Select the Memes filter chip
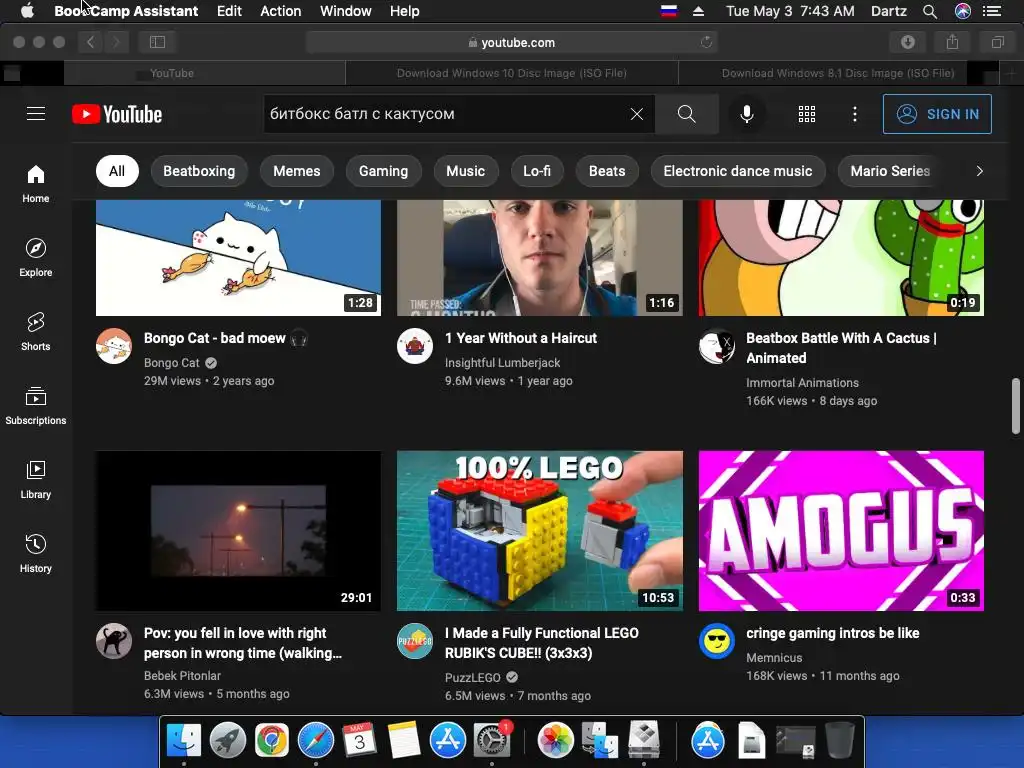Viewport: 1024px width, 768px height. click(x=296, y=171)
